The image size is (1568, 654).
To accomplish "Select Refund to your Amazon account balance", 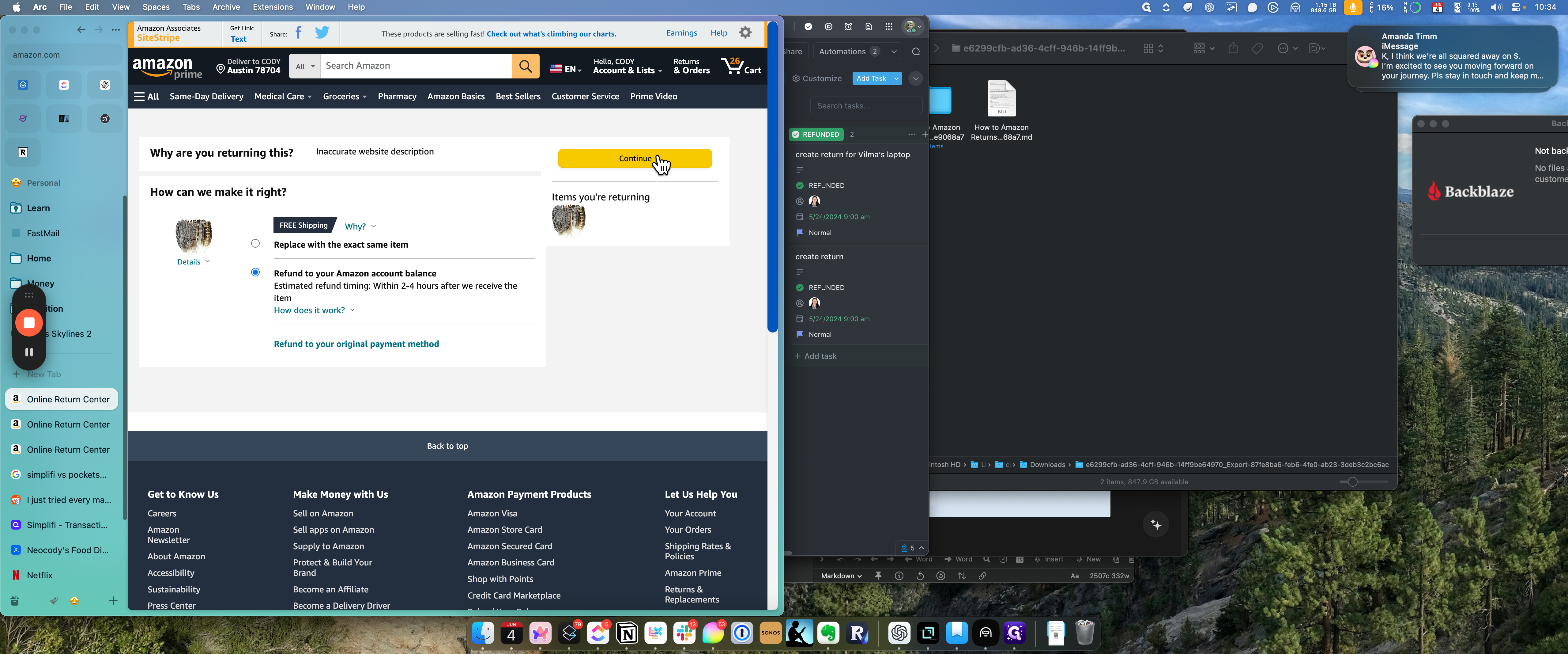I will [x=255, y=272].
